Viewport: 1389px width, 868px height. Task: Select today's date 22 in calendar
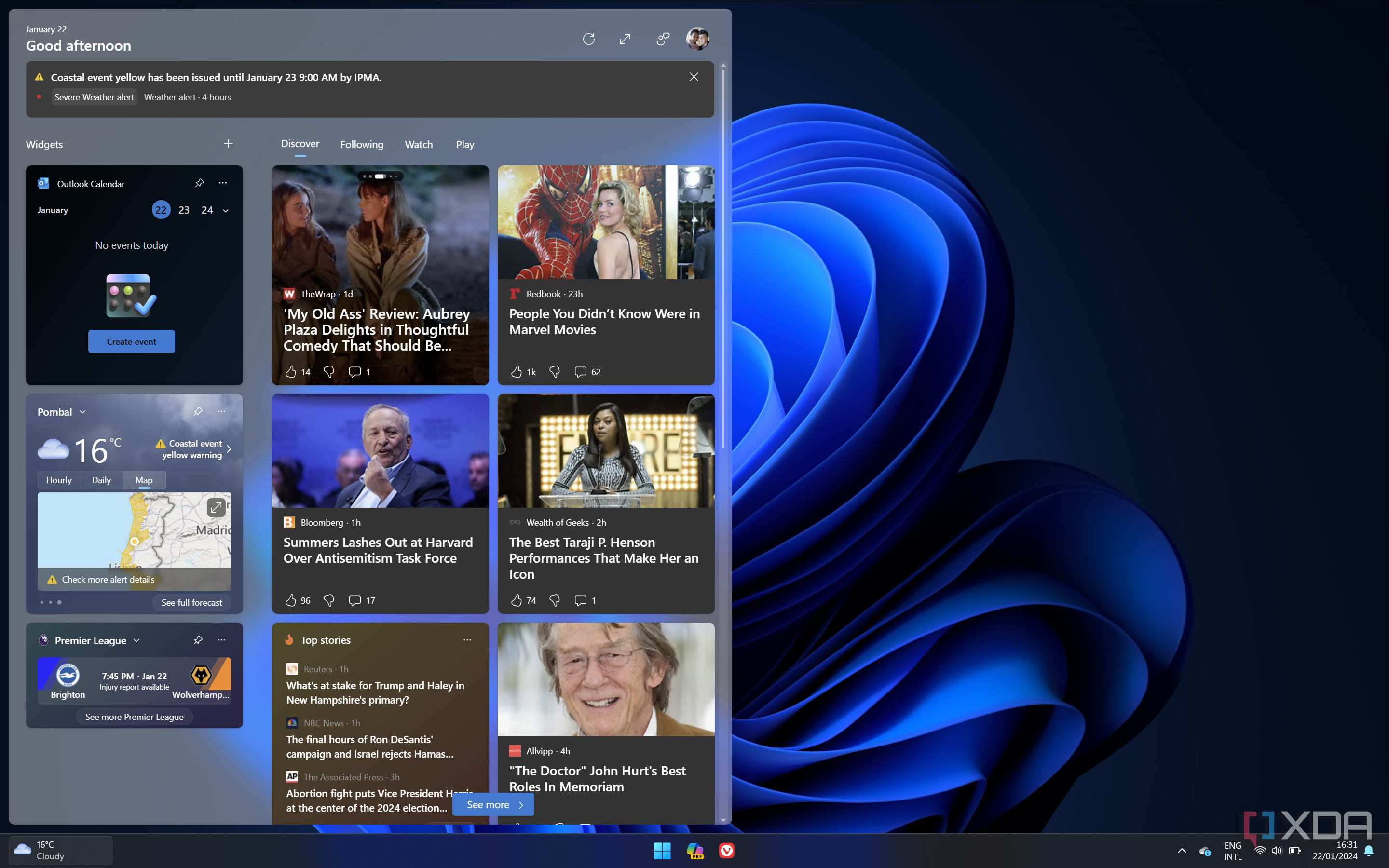161,210
